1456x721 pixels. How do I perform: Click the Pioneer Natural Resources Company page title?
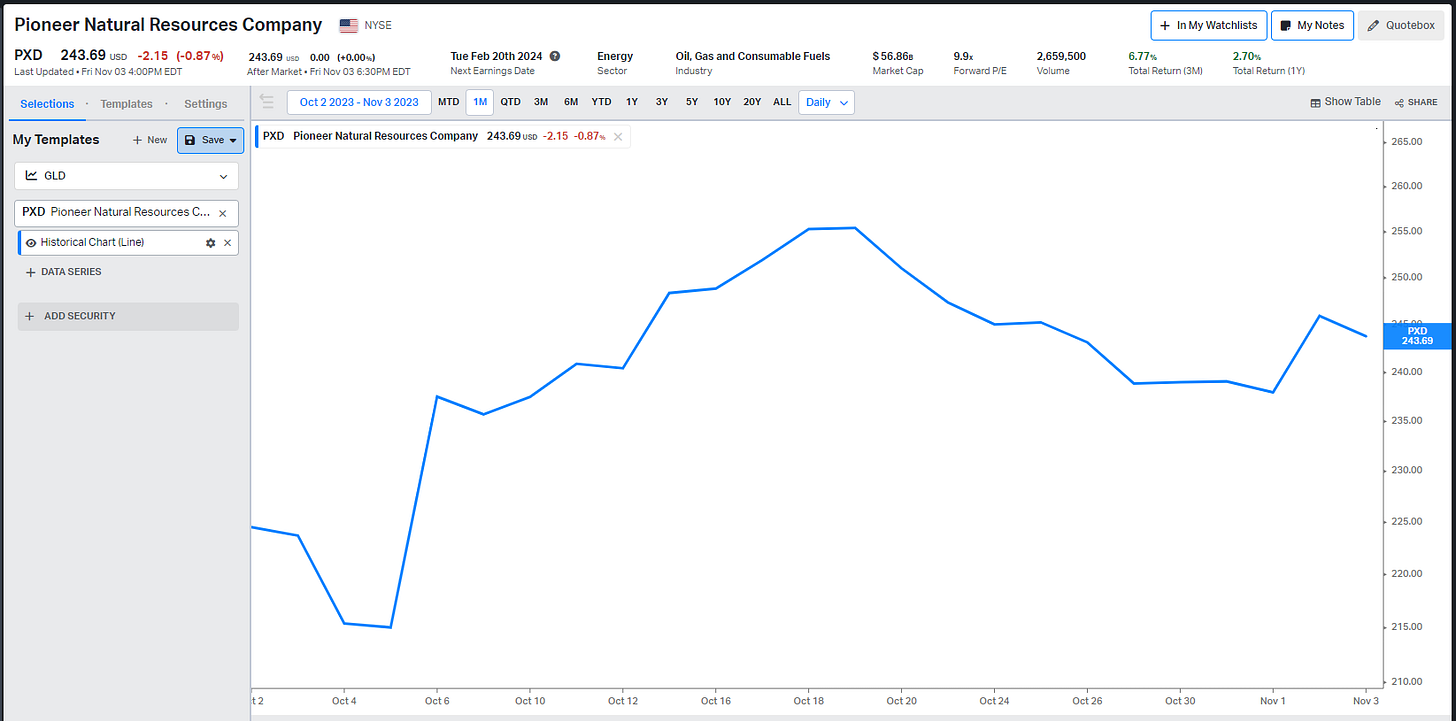[x=168, y=25]
